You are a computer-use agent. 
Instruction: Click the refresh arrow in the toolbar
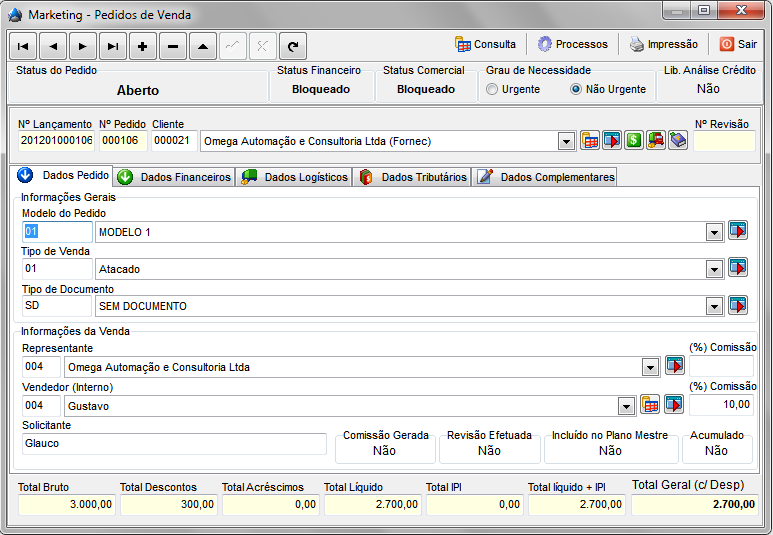[293, 46]
